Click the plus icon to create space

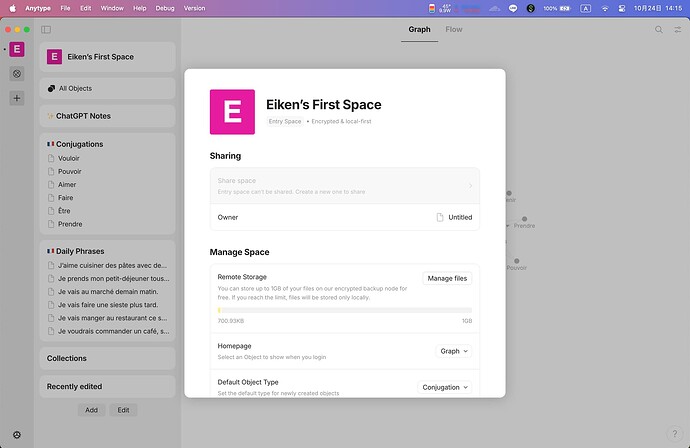17,98
